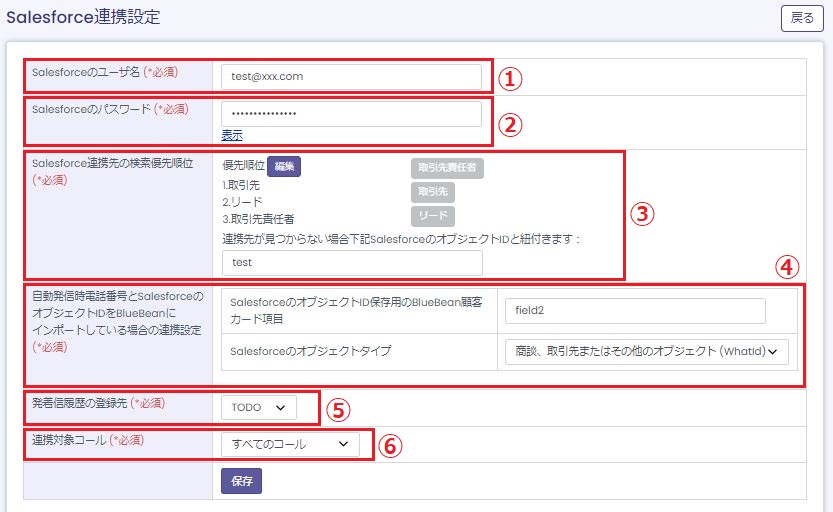Image resolution: width=833 pixels, height=512 pixels.
Task: Click the circled number 6 marker
Action: (x=392, y=446)
